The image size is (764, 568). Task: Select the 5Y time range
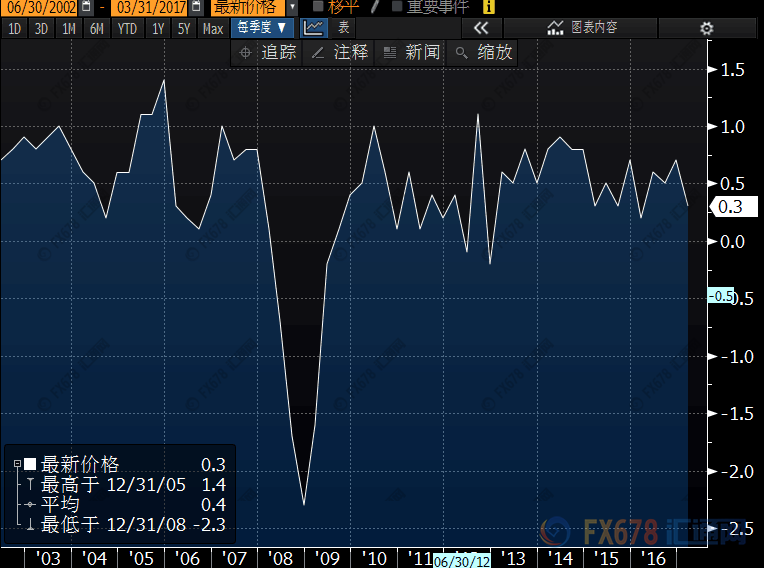click(184, 29)
